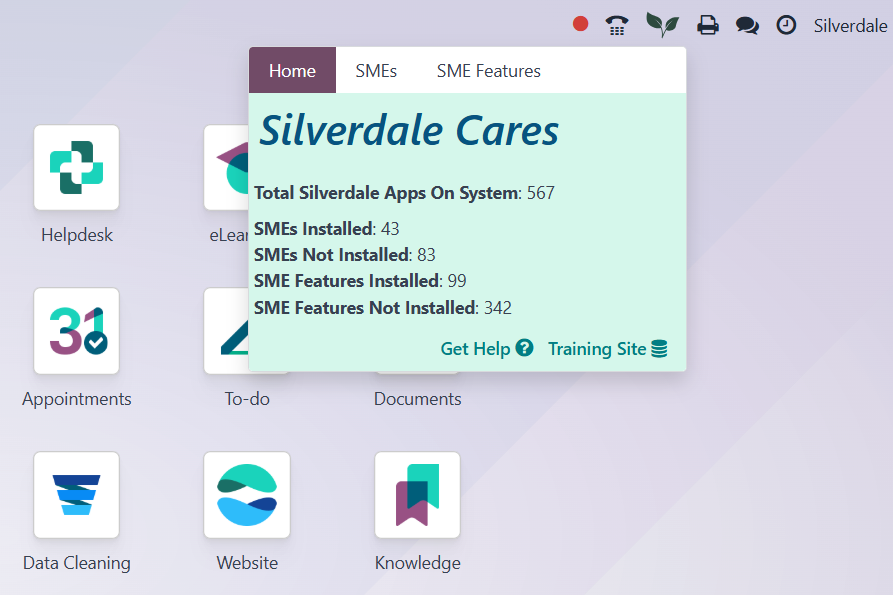
Task: Launch the Appointments app
Action: (76, 331)
